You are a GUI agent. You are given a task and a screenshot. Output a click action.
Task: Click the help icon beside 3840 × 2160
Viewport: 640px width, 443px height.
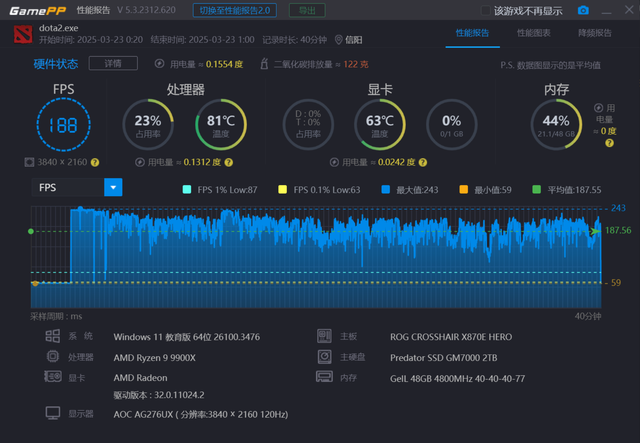click(95, 163)
